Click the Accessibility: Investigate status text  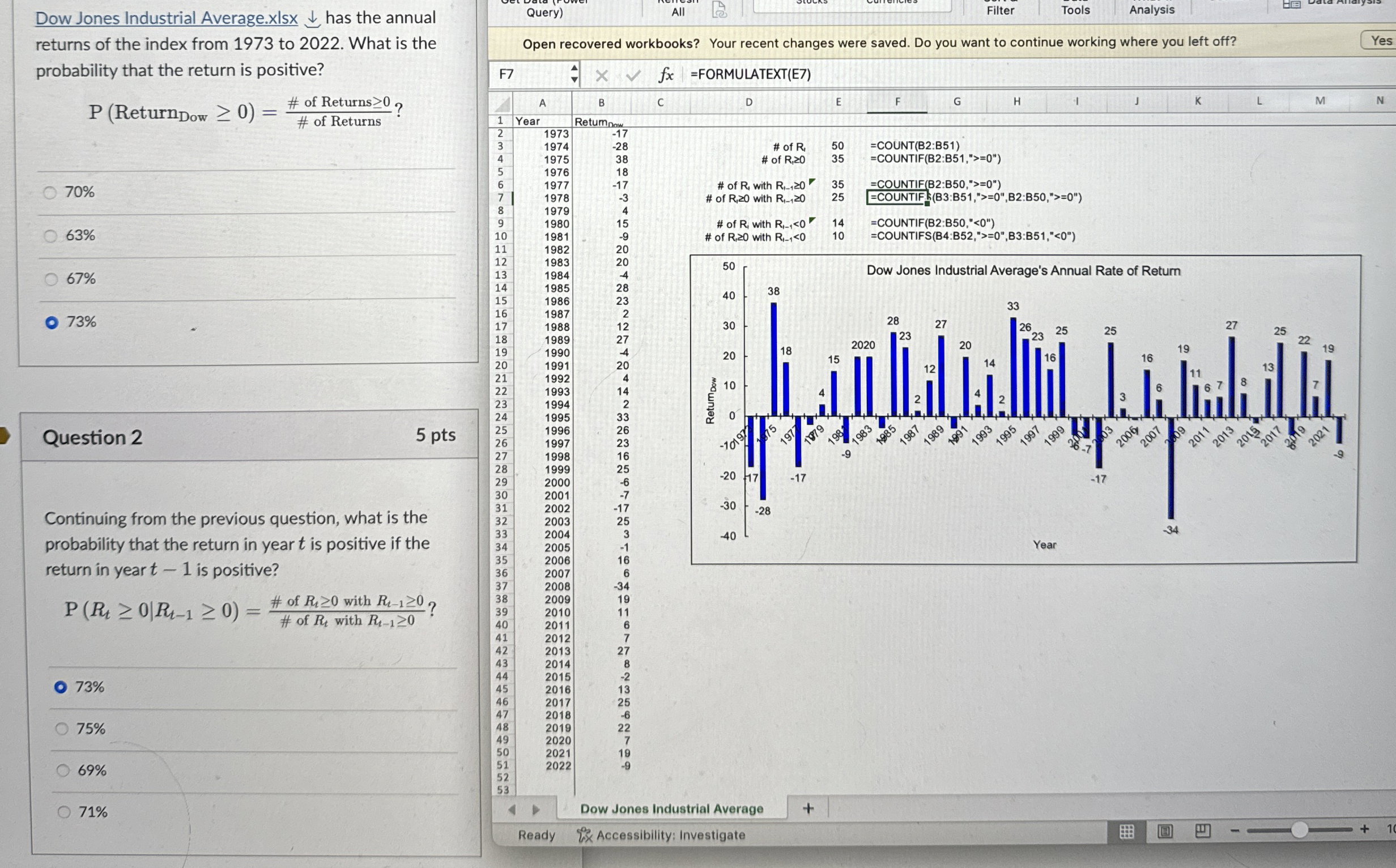670,835
